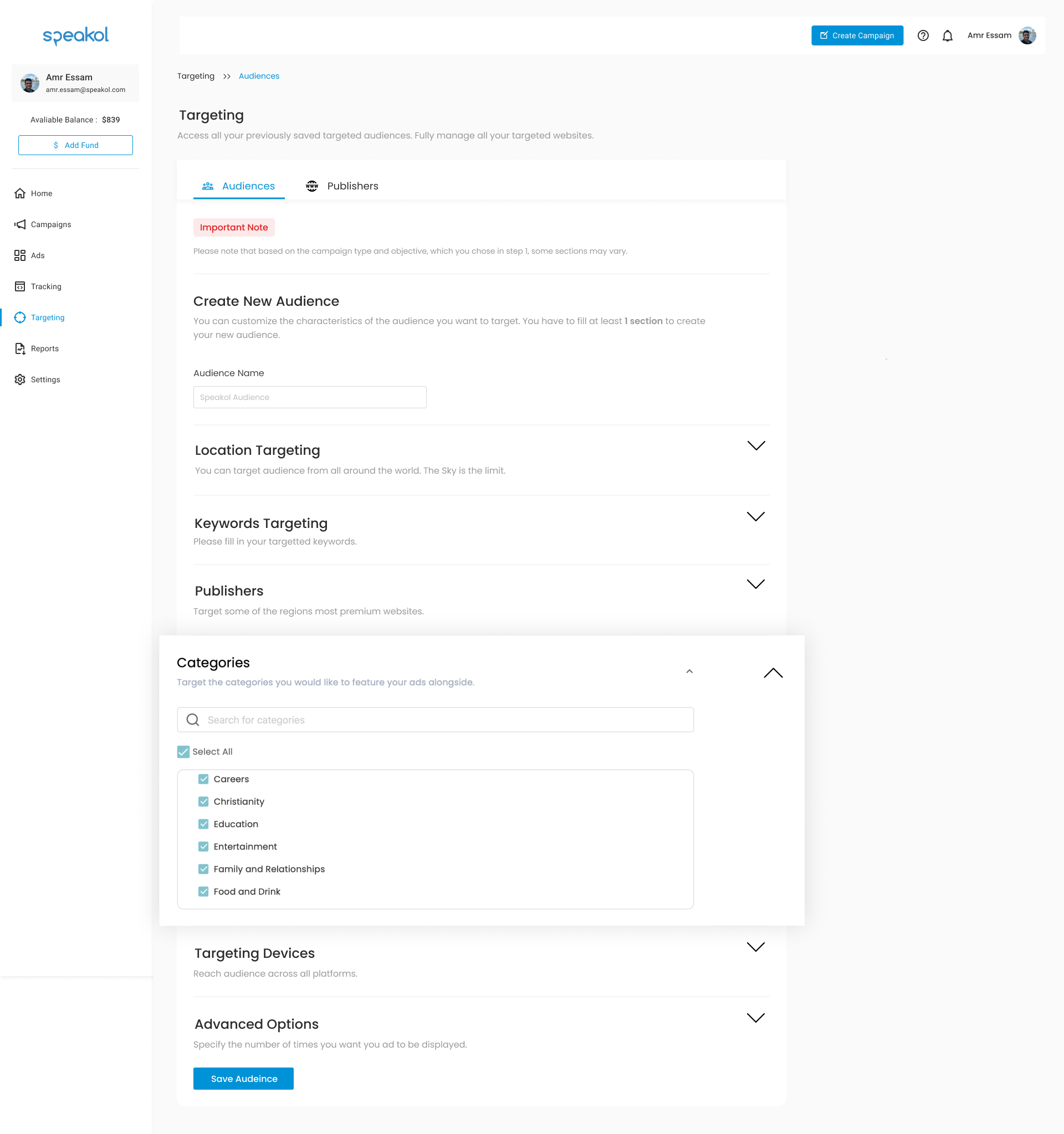This screenshot has height=1134, width=1064.
Task: Click the Campaigns sidebar icon
Action: pyautogui.click(x=20, y=224)
